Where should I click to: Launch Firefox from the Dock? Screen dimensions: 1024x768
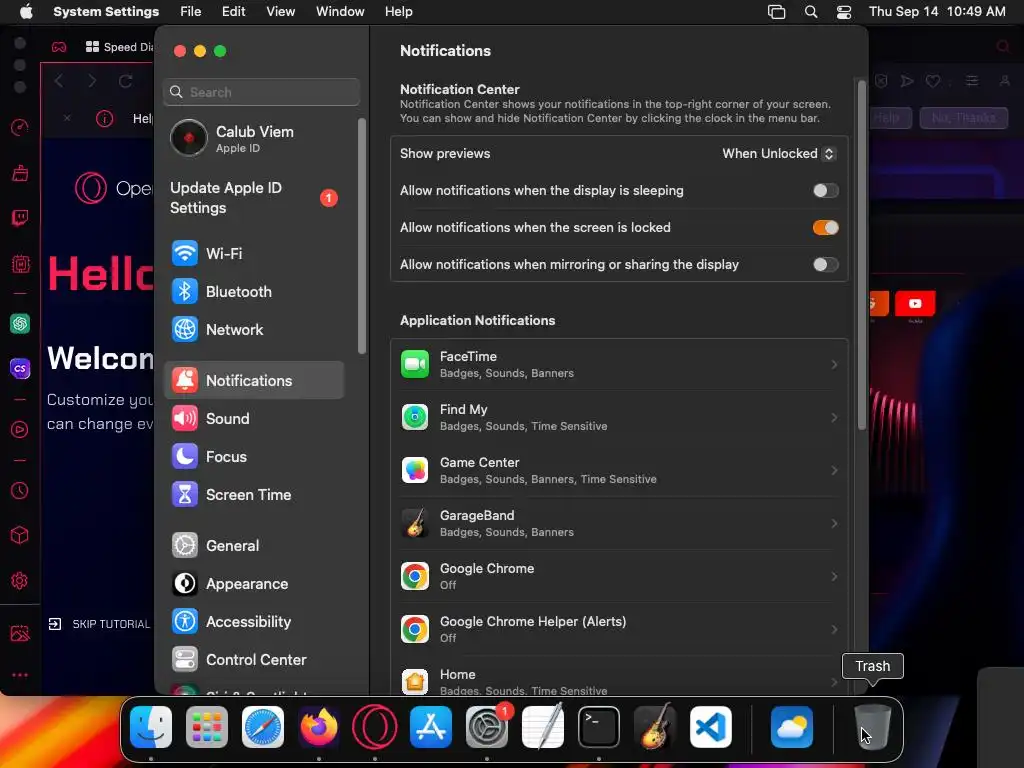[x=319, y=727]
